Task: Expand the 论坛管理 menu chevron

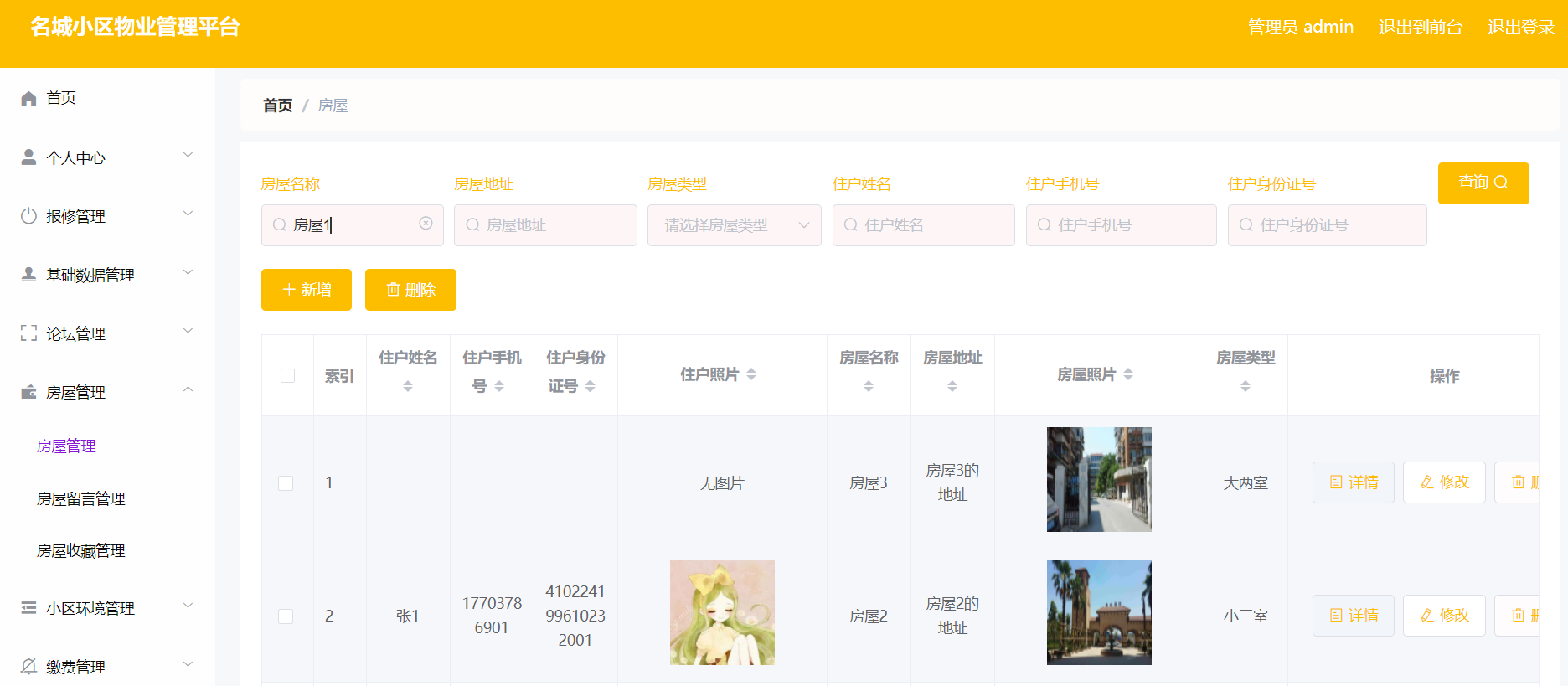Action: 188,331
